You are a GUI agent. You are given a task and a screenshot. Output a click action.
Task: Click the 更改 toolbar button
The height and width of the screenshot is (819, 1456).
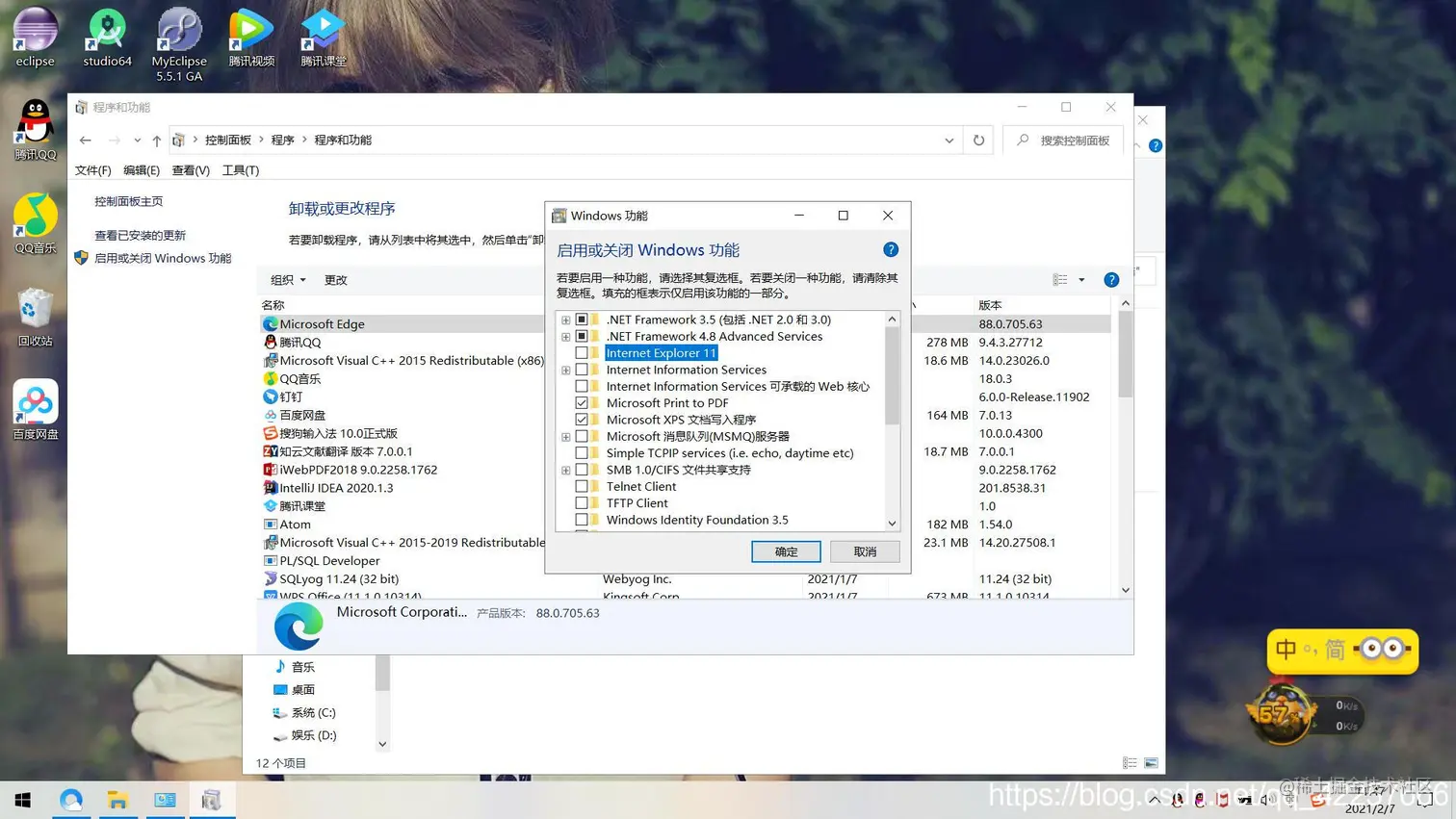(x=336, y=280)
